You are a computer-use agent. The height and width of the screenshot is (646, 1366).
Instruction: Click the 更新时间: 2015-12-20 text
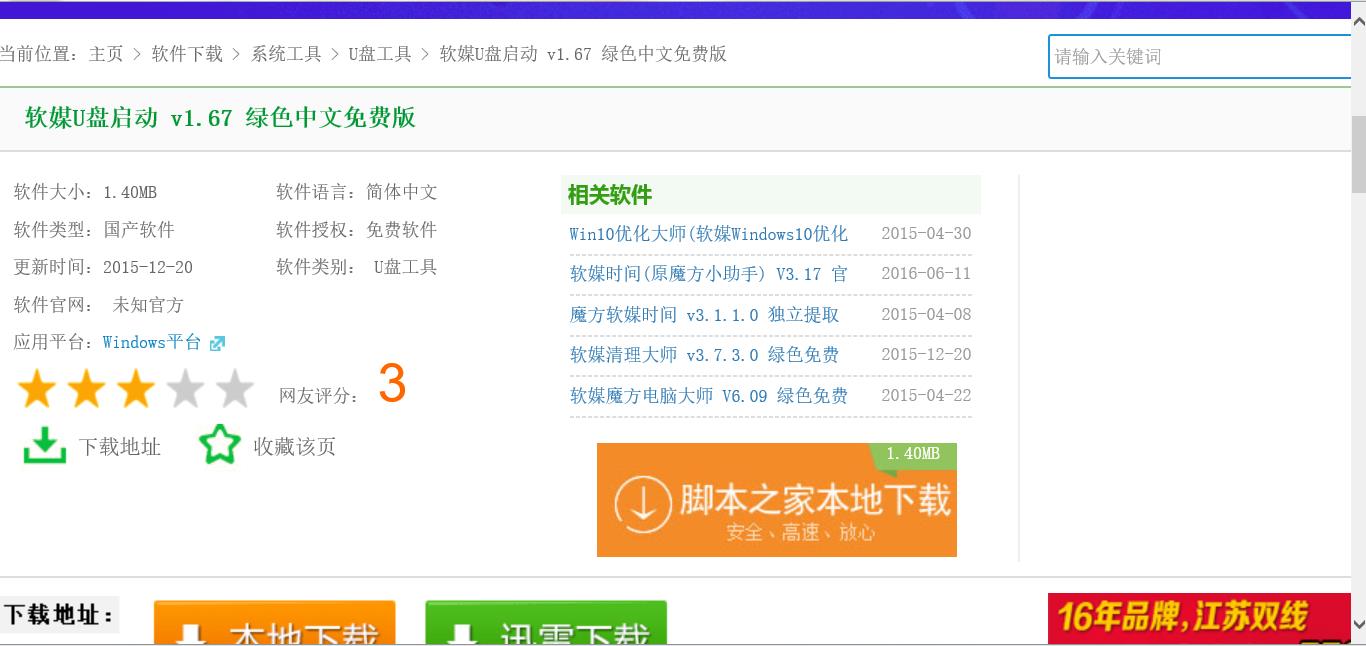[x=103, y=267]
